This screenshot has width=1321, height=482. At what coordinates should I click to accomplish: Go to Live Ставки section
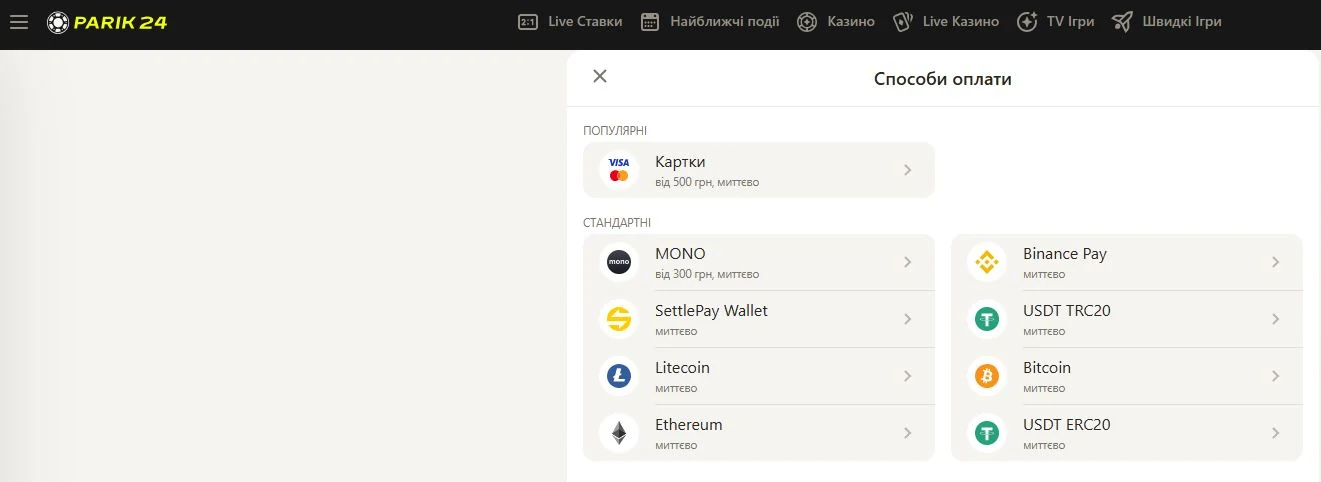(x=585, y=22)
